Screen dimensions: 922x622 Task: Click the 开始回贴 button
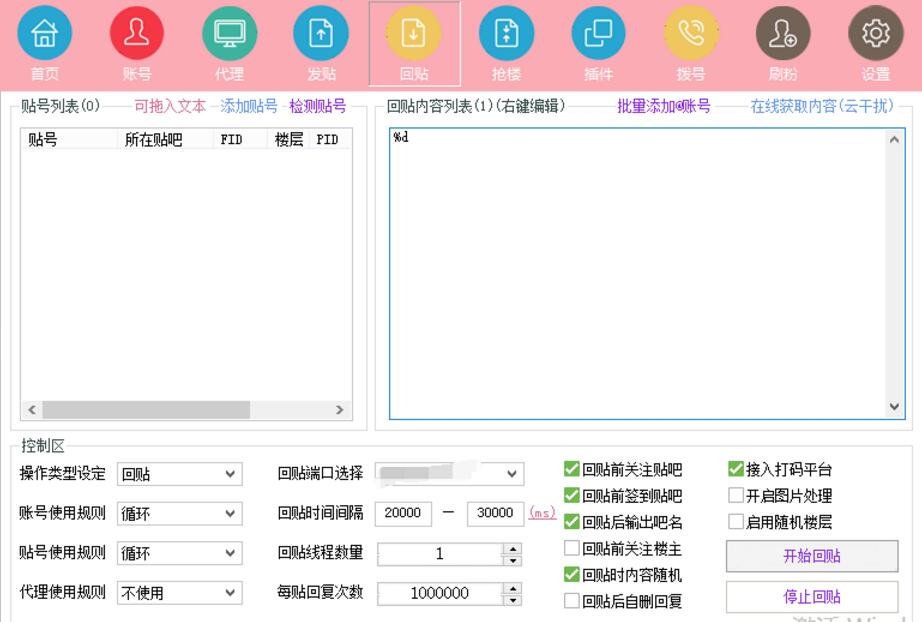pos(812,556)
